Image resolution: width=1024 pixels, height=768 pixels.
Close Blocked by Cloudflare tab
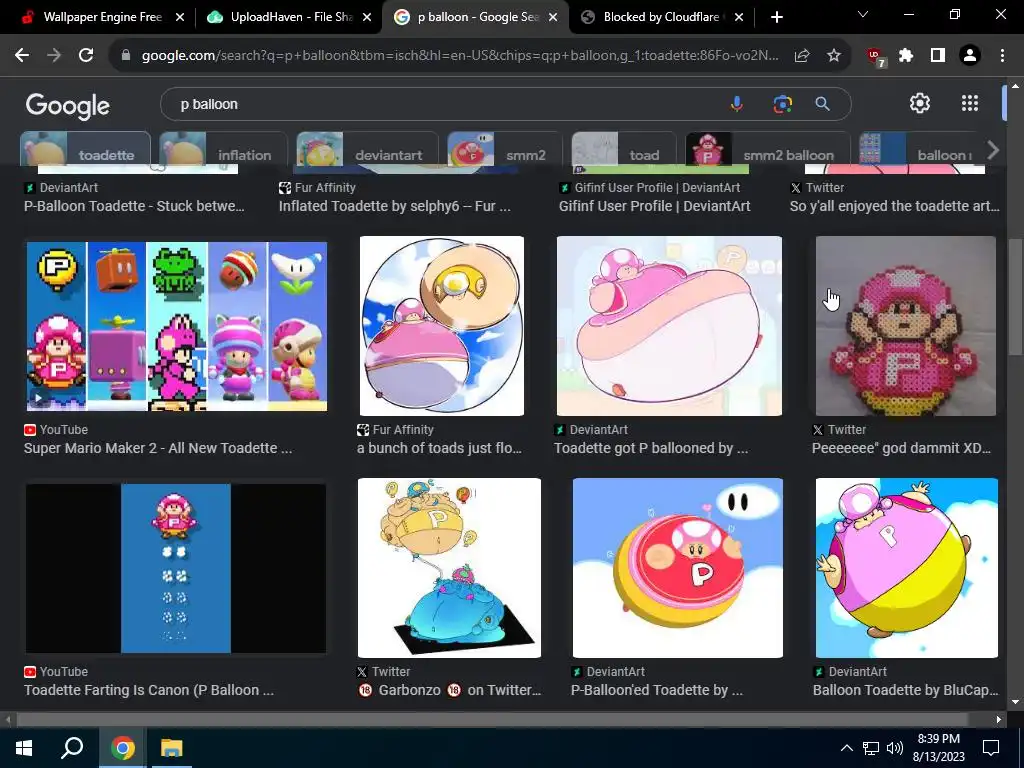point(739,18)
